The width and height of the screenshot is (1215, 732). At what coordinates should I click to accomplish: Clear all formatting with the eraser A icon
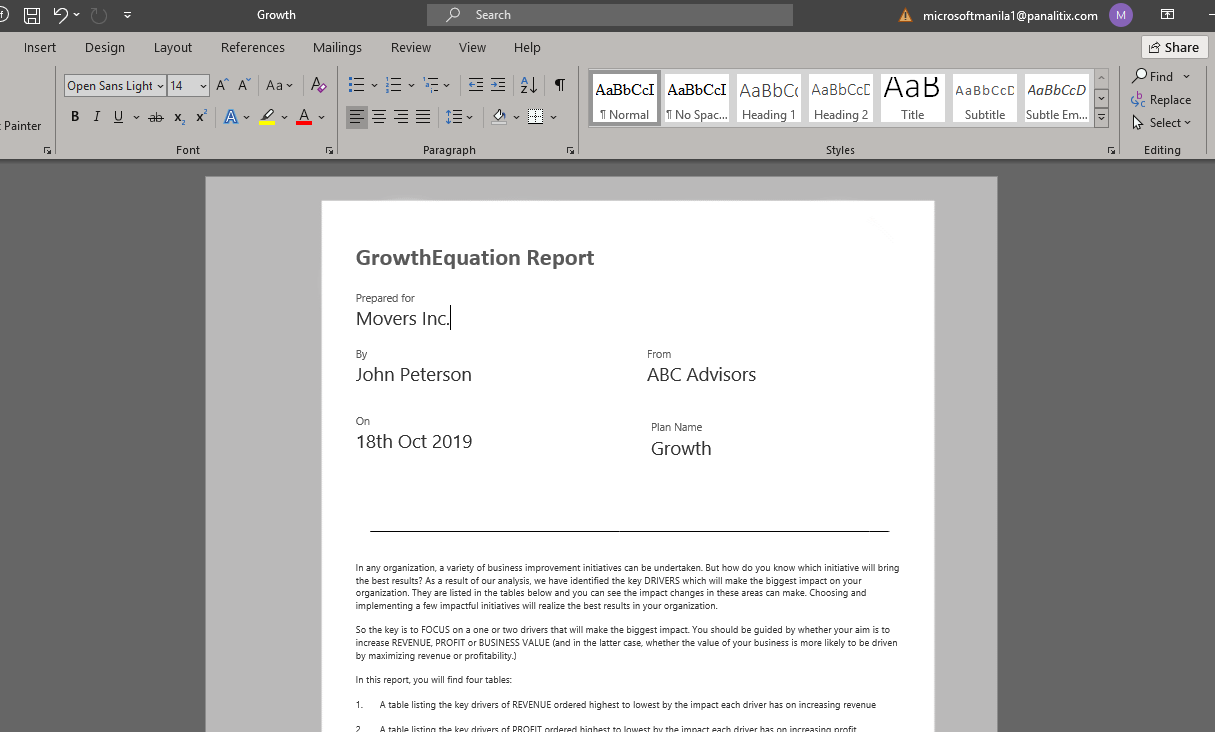319,86
